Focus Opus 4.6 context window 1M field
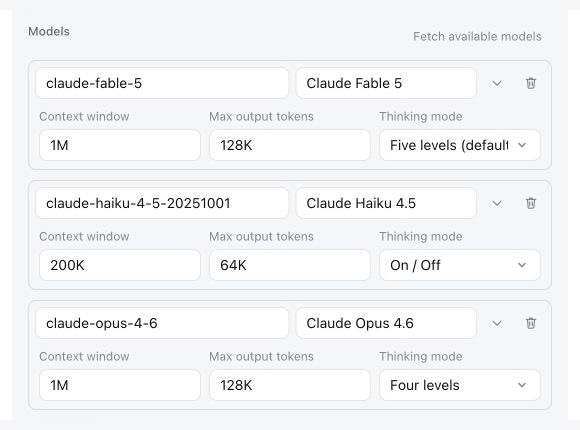This screenshot has height=430, width=580. point(120,385)
